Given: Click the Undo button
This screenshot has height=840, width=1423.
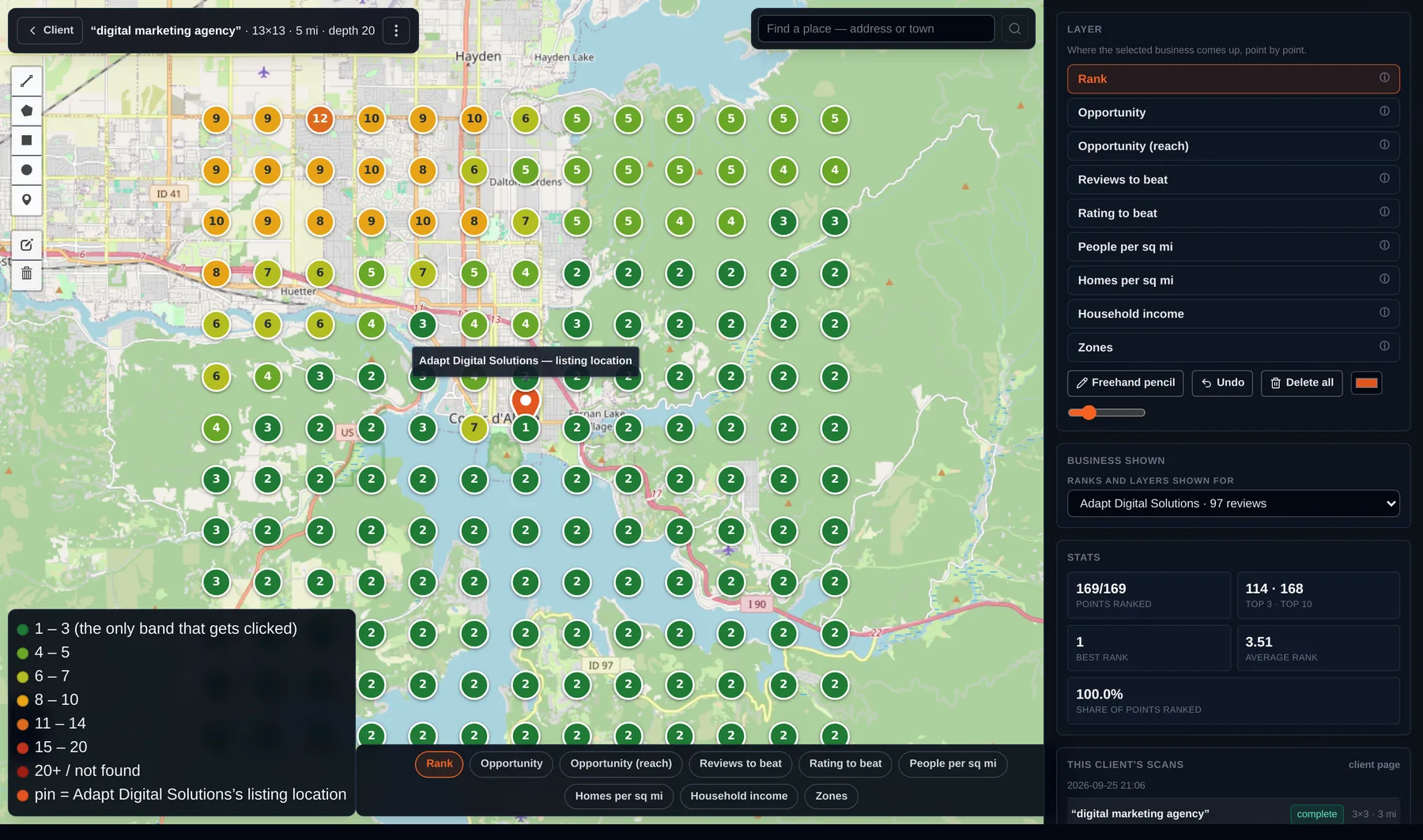Looking at the screenshot, I should 1222,383.
